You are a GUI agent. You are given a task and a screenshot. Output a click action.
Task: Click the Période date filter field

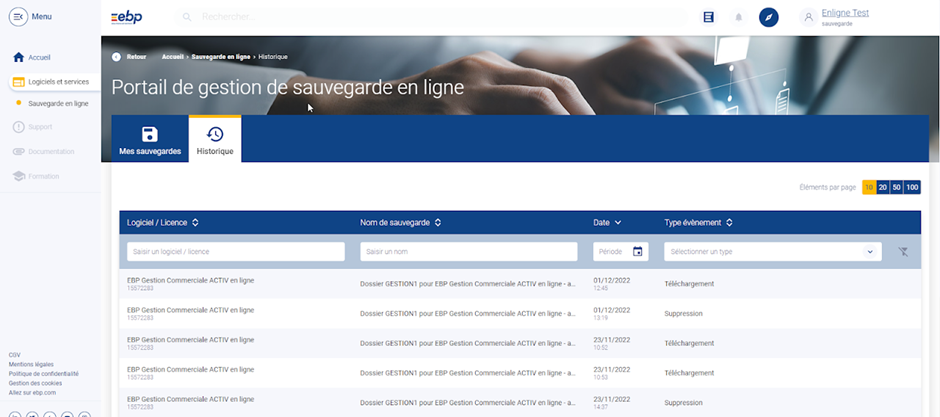click(x=621, y=252)
